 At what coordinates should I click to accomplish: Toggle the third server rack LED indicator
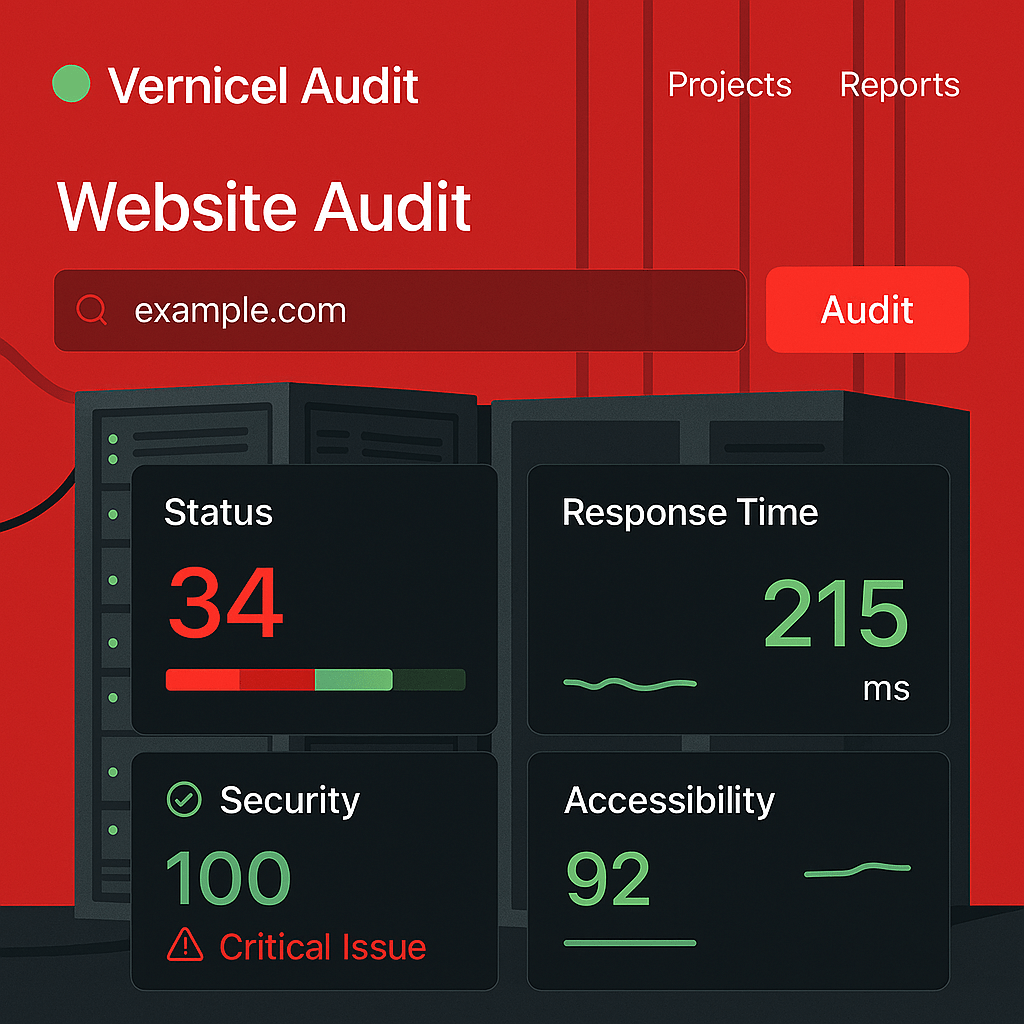112,513
